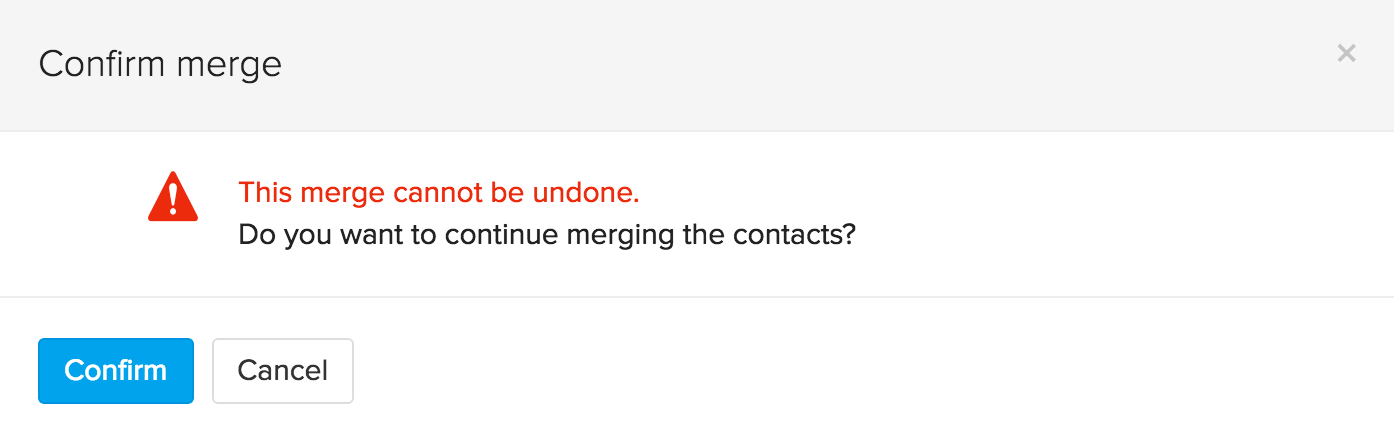Select the exclamation mark alert icon
1394x442 pixels.
click(173, 197)
